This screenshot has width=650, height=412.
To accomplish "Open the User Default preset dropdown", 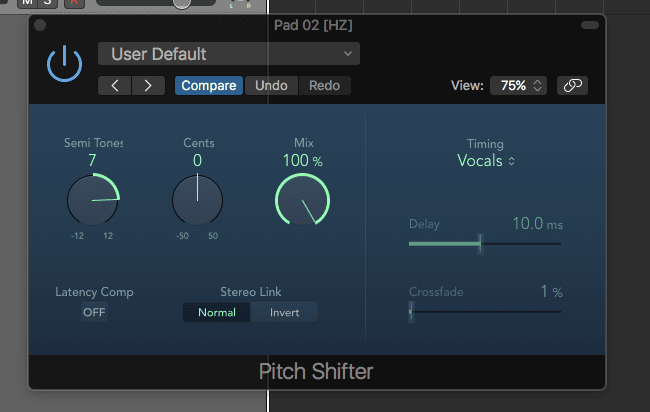I will point(229,54).
